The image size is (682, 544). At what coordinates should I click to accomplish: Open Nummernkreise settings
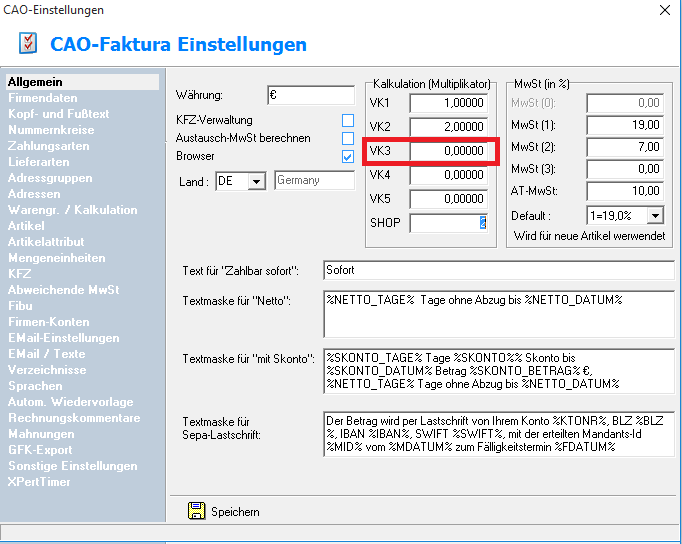(51, 130)
